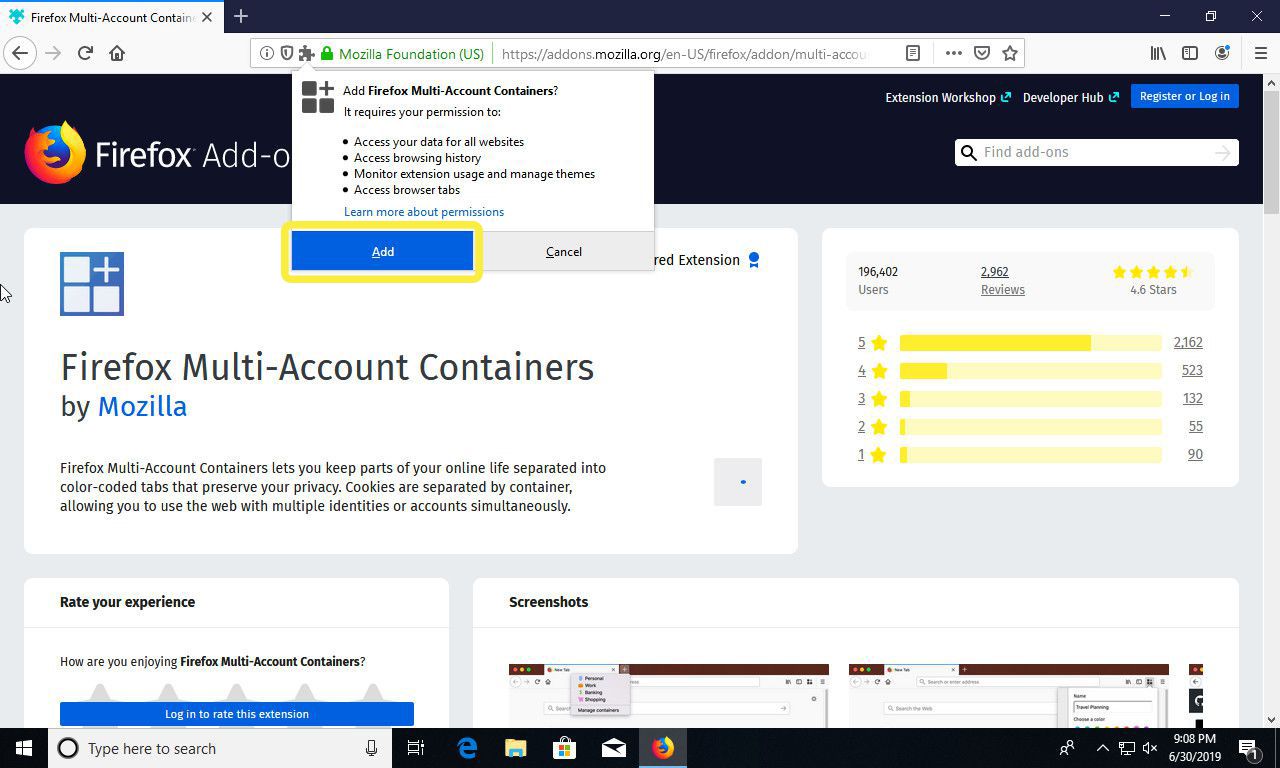The image size is (1280, 768).
Task: Open Mail app from the taskbar
Action: [613, 748]
